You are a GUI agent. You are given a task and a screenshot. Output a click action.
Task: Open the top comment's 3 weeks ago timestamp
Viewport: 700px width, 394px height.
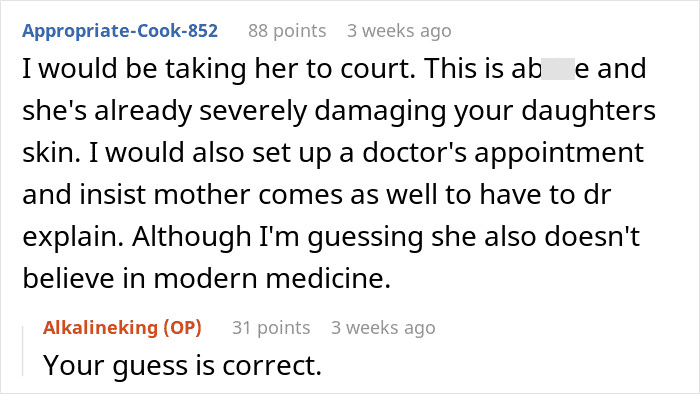click(399, 31)
